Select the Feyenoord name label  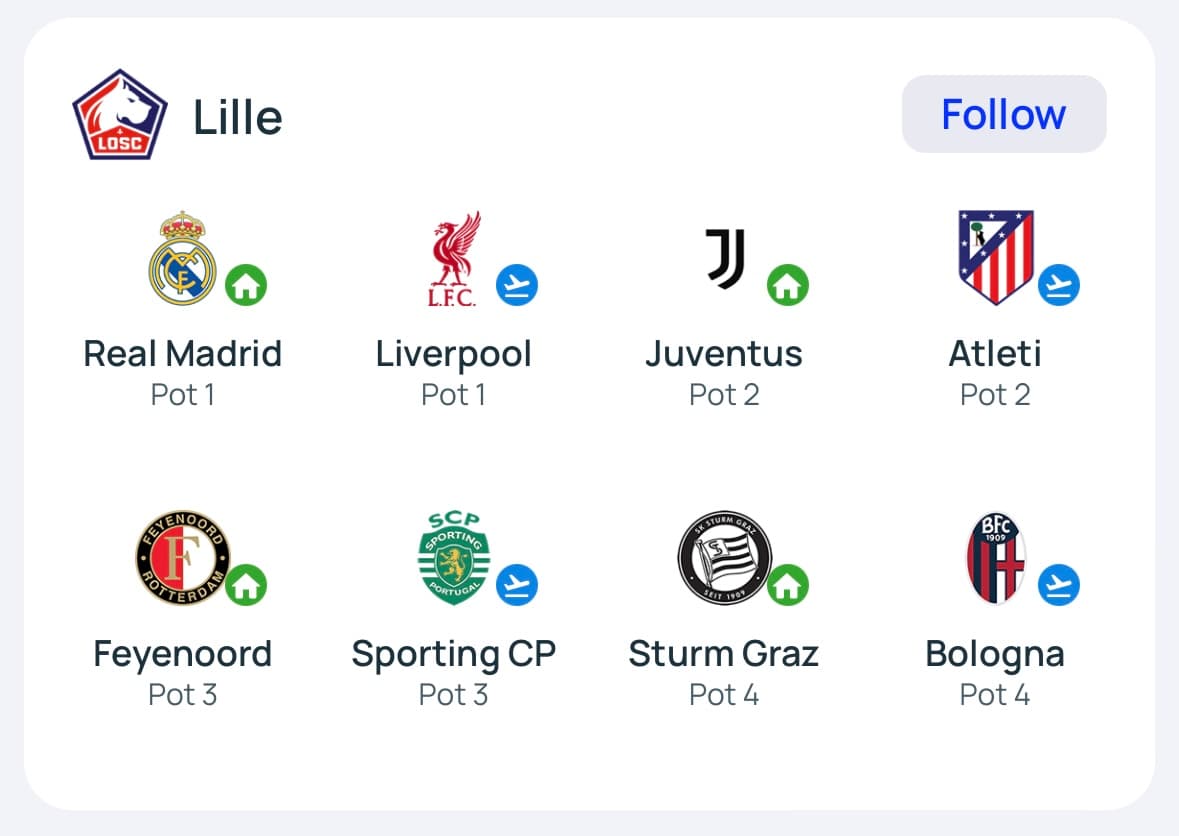coord(182,654)
